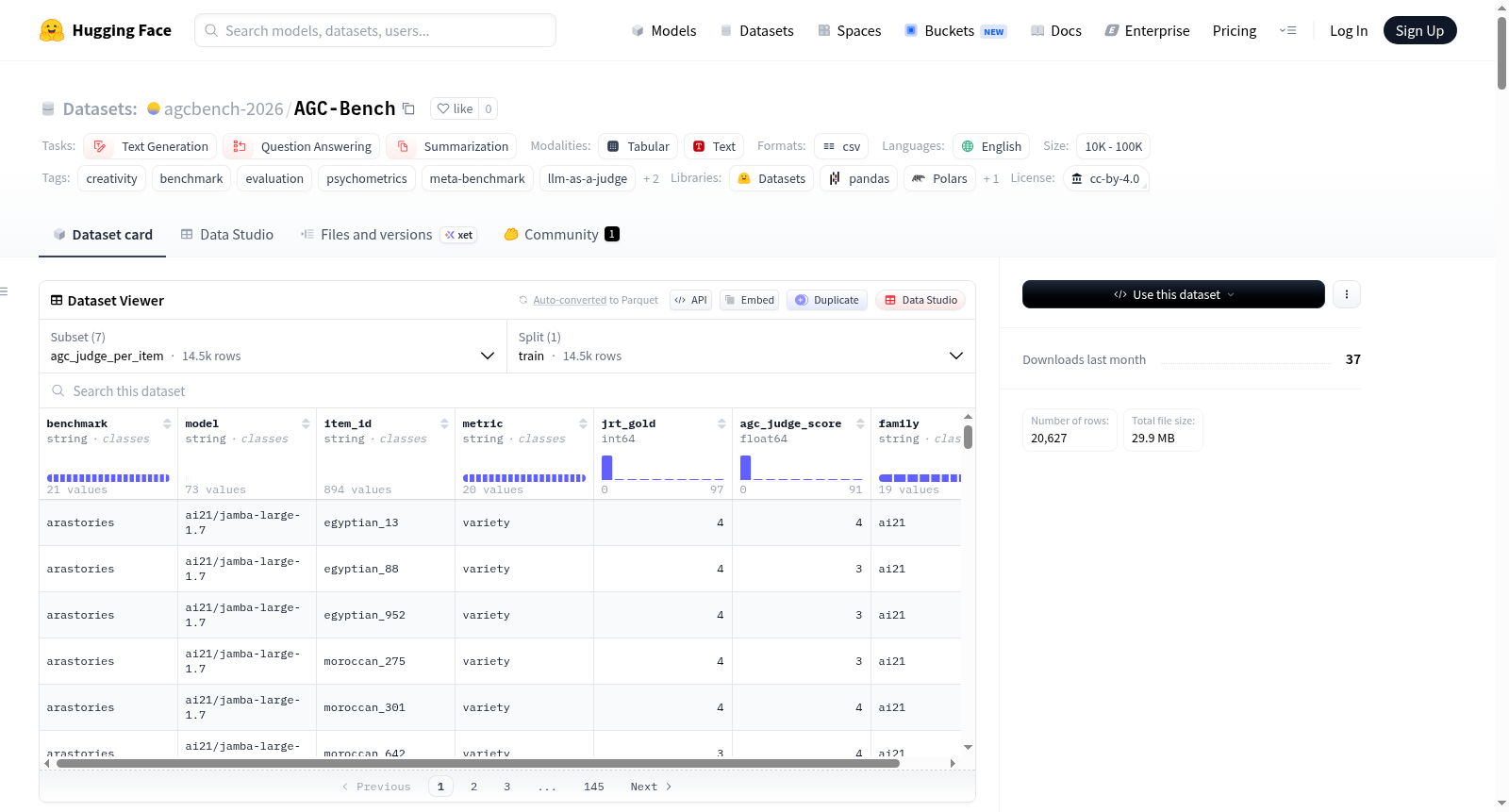Viewport: 1509px width, 812px height.
Task: Select the egyptian_13 item cell
Action: 386,522
